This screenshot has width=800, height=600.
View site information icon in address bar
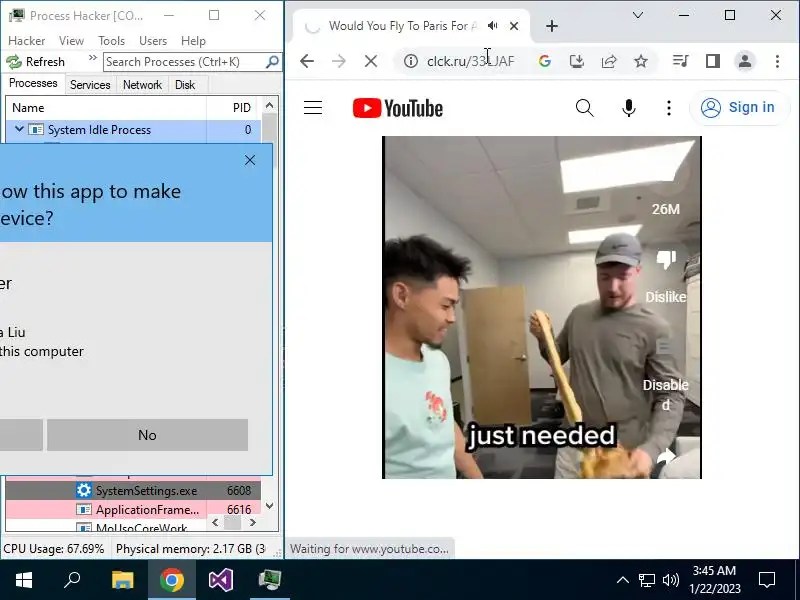(x=411, y=61)
